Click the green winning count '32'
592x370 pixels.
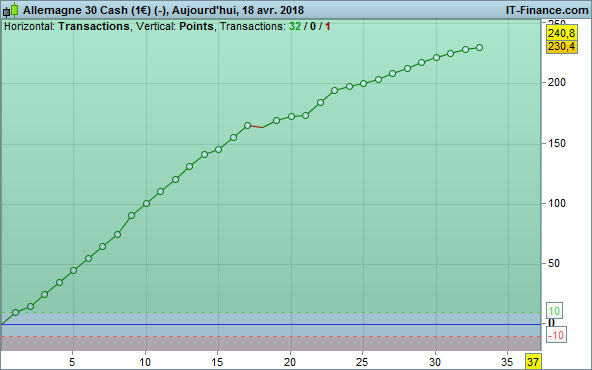point(295,26)
